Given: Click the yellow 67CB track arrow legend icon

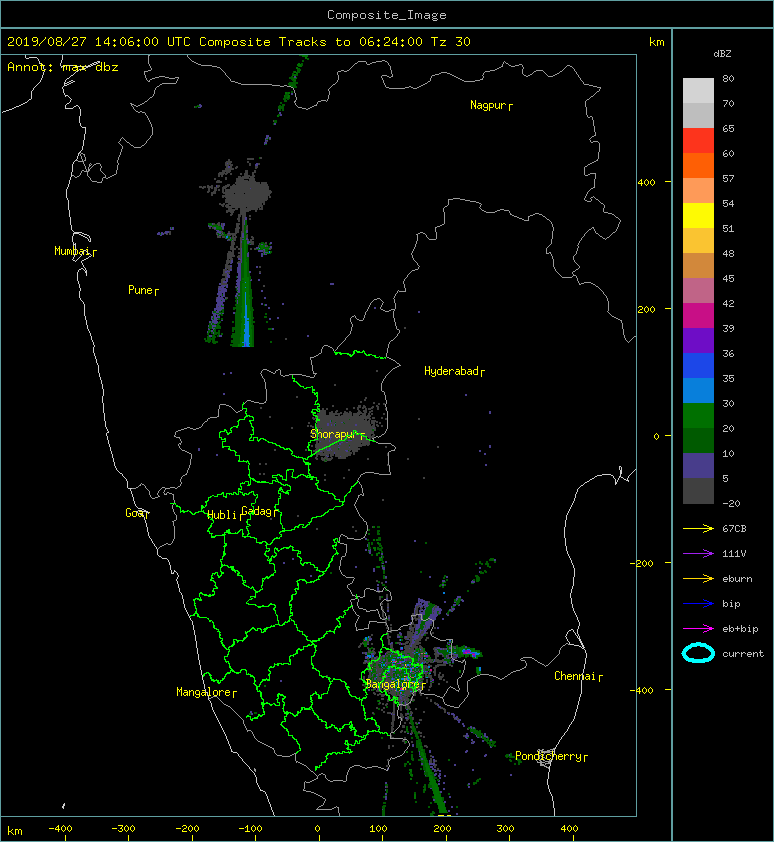Looking at the screenshot, I should click(x=698, y=529).
